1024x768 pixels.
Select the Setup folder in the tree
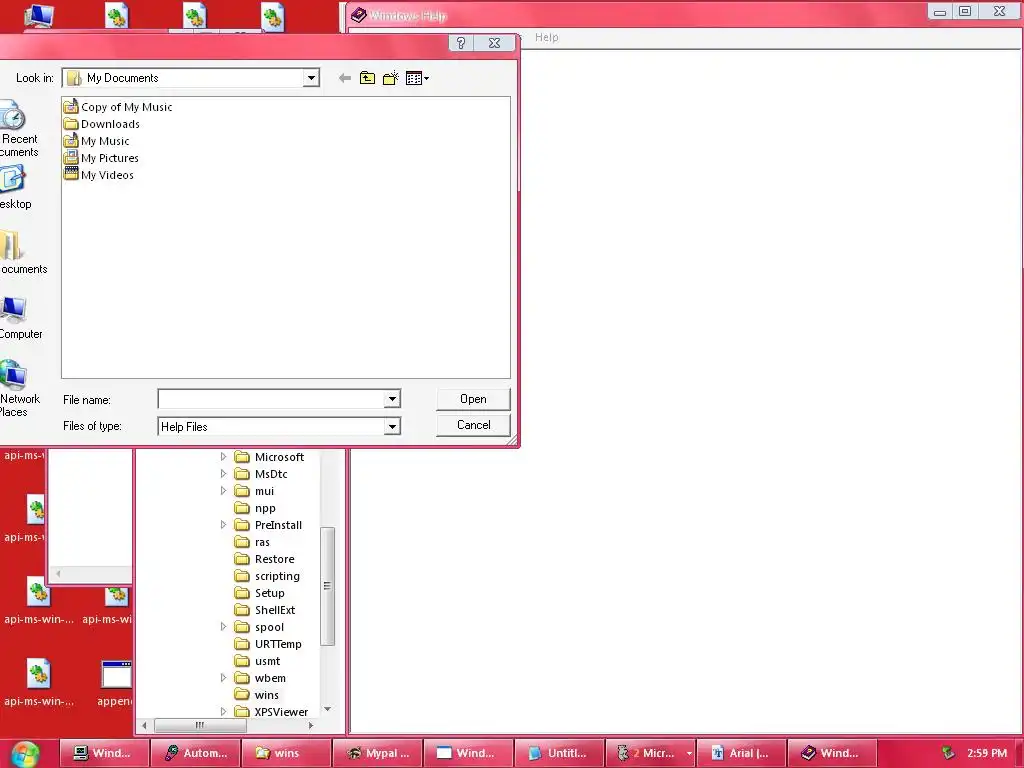260,593
